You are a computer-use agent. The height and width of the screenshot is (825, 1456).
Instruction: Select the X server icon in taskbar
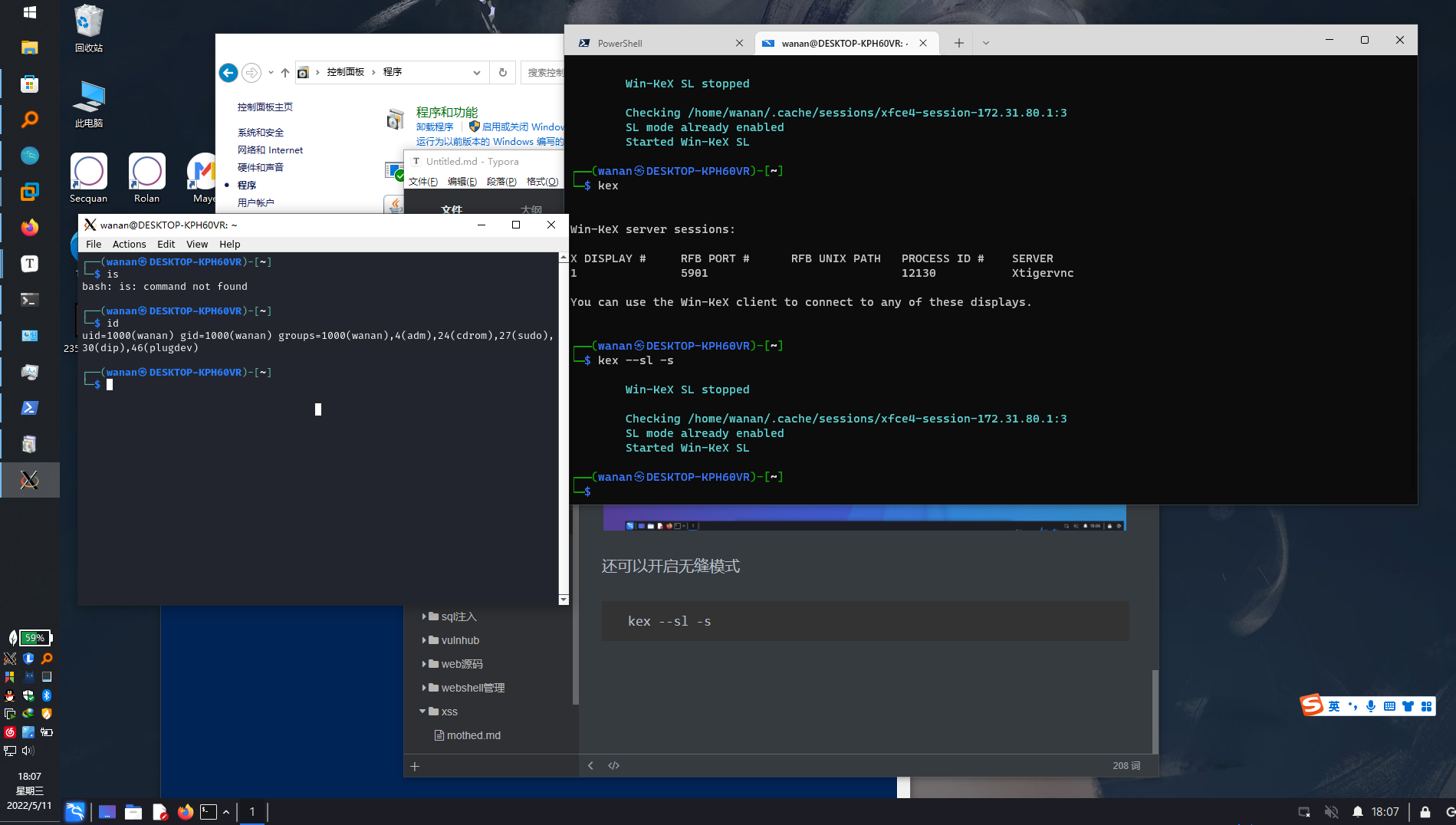point(29,480)
